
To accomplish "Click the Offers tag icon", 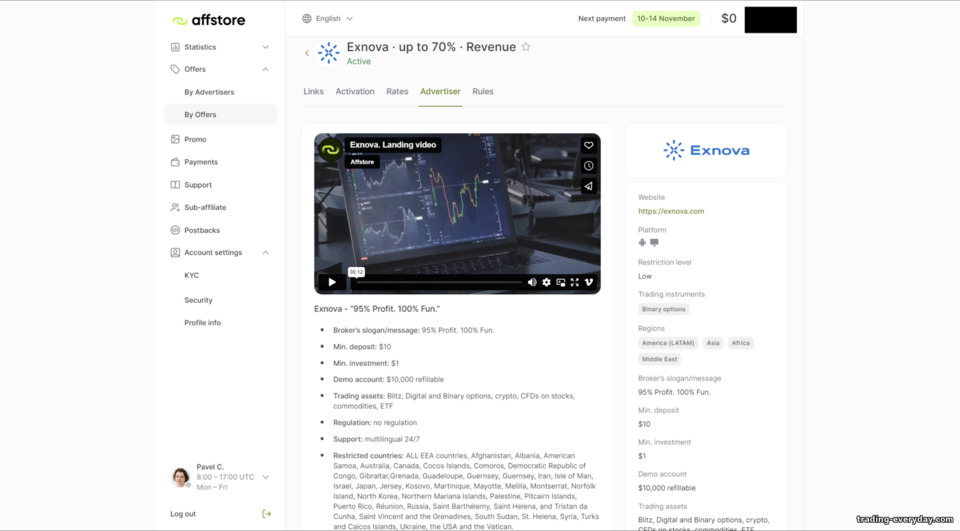I will [x=175, y=69].
